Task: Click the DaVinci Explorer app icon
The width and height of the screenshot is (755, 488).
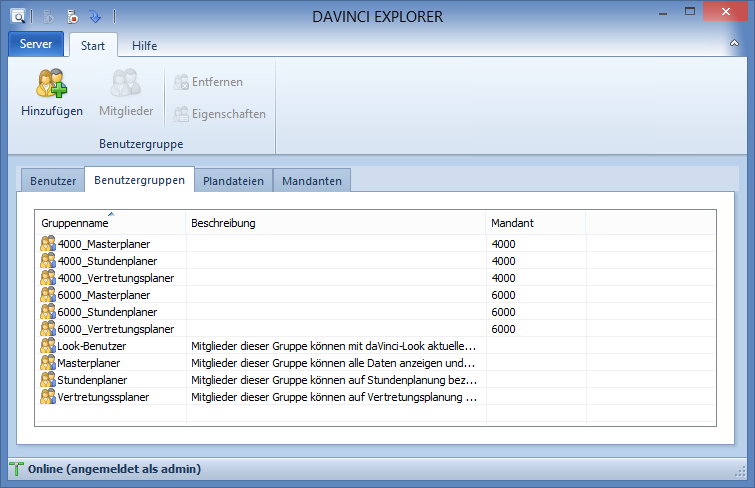Action: tap(19, 16)
